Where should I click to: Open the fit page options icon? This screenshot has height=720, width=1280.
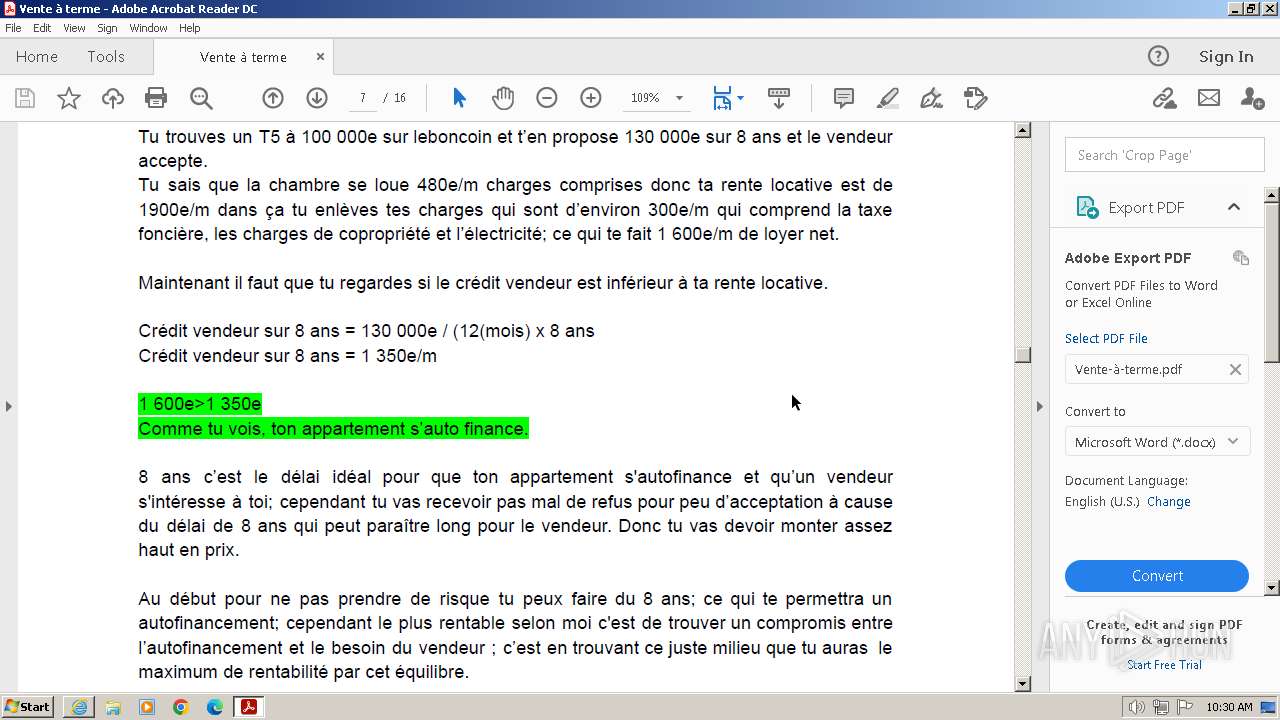click(x=727, y=98)
